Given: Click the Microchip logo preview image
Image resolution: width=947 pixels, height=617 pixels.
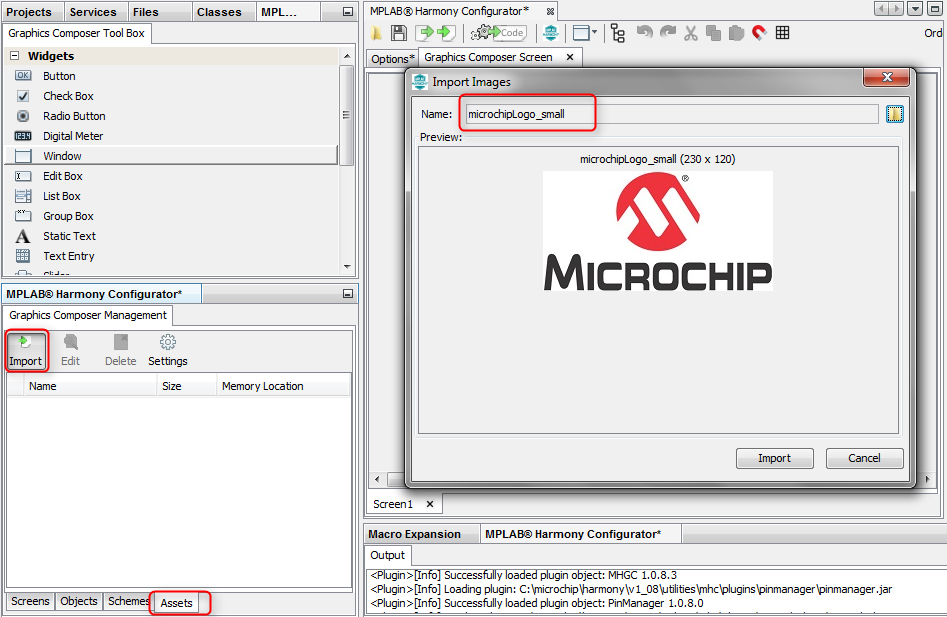Looking at the screenshot, I should tap(657, 231).
